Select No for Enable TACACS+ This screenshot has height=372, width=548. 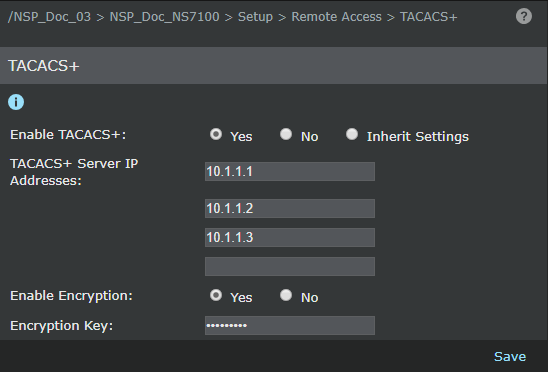[286, 134]
